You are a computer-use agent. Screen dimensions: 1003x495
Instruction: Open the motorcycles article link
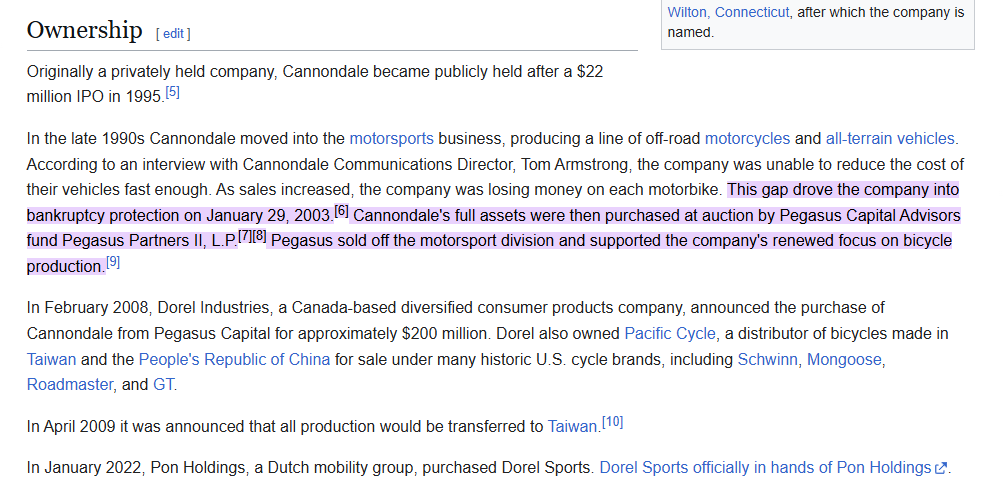[747, 139]
